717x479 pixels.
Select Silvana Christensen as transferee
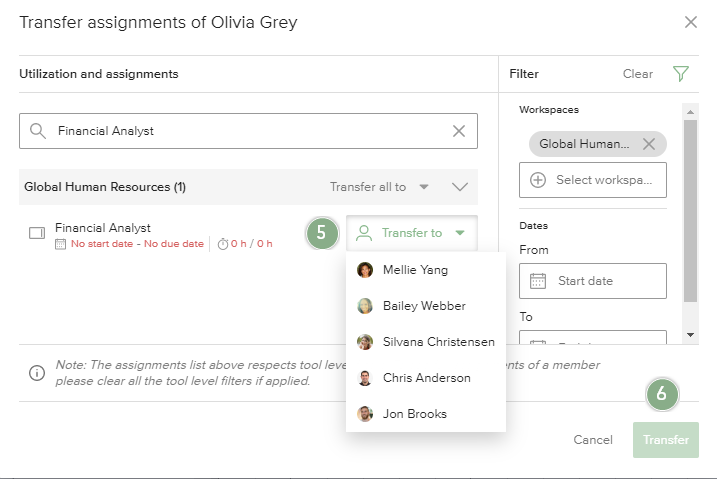tap(426, 342)
